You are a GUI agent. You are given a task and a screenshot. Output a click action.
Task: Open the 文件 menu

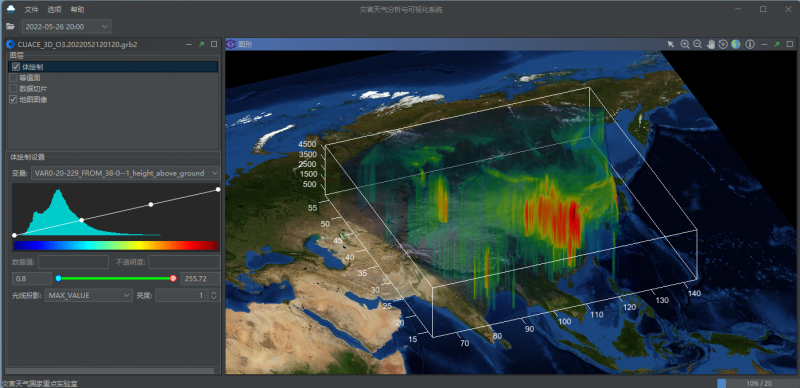pos(32,10)
